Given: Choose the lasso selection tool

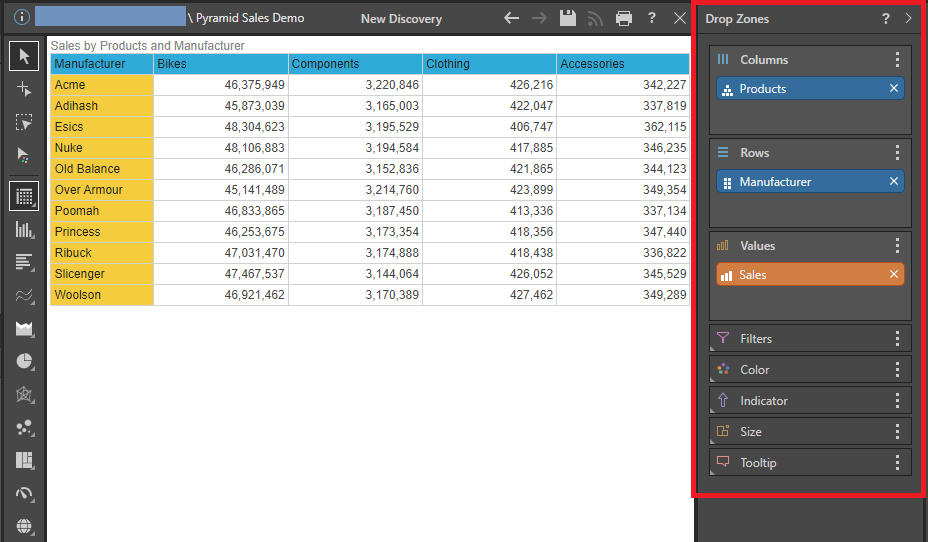Looking at the screenshot, I should [24, 122].
